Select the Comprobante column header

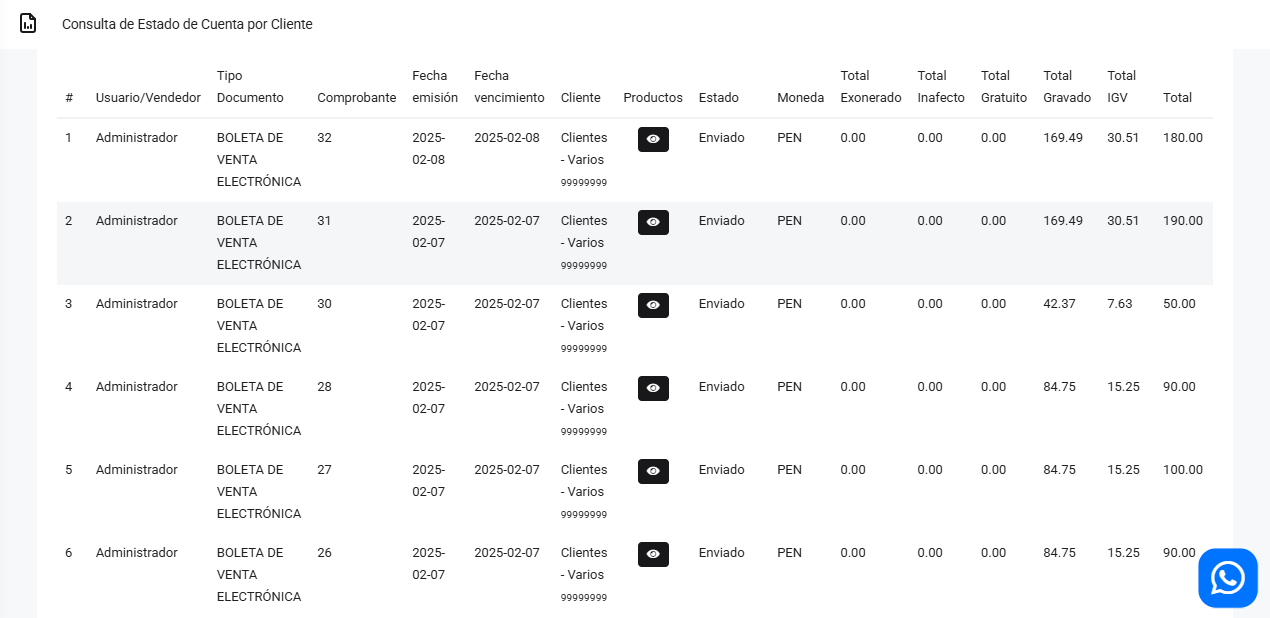(356, 98)
